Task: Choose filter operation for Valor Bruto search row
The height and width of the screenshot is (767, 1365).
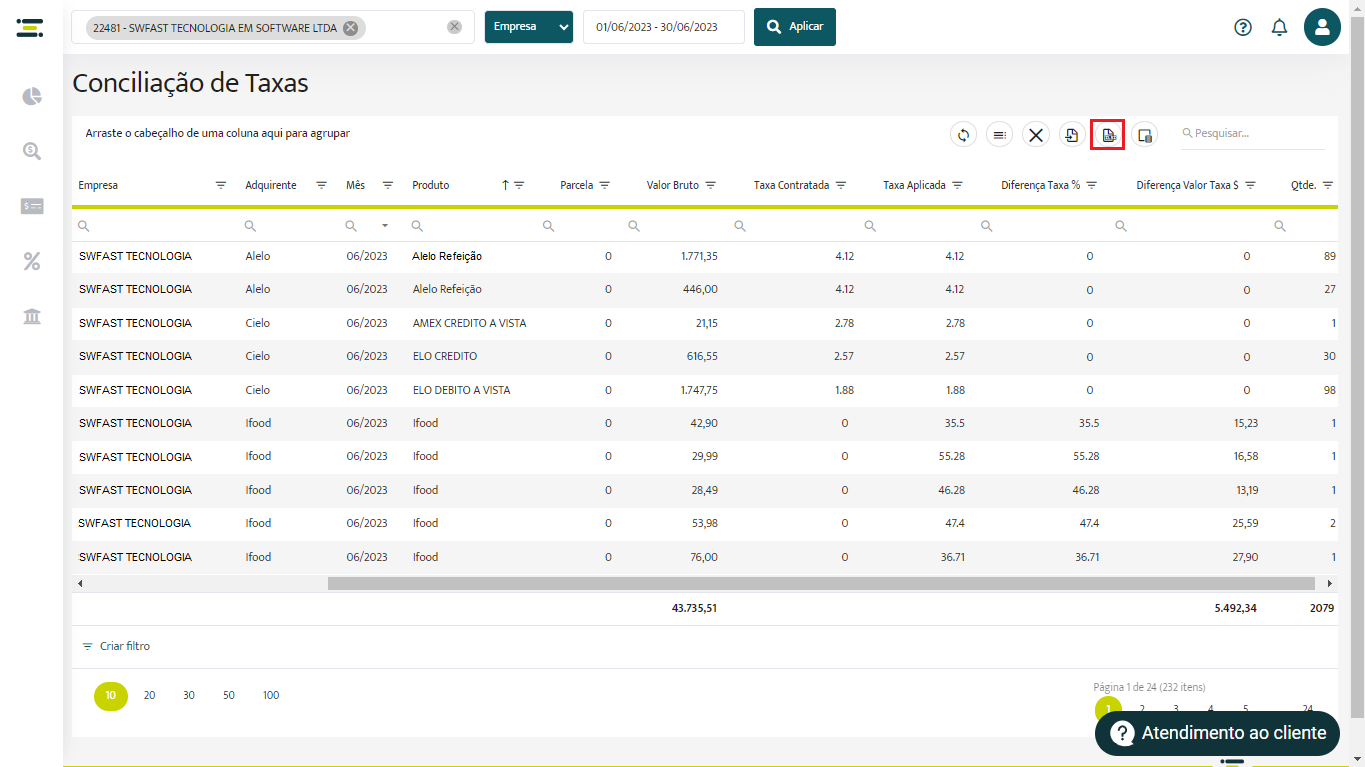Action: pos(634,226)
